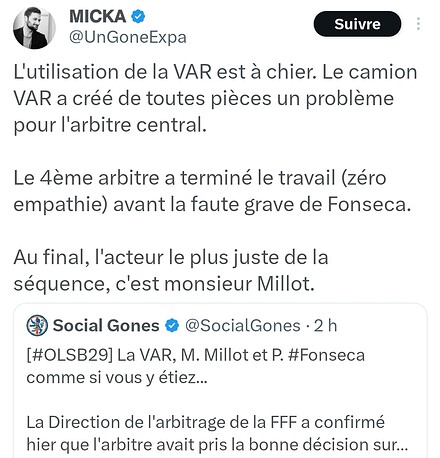440x458 pixels.
Task: Open the MICKA display name link
Action: [x=97, y=16]
